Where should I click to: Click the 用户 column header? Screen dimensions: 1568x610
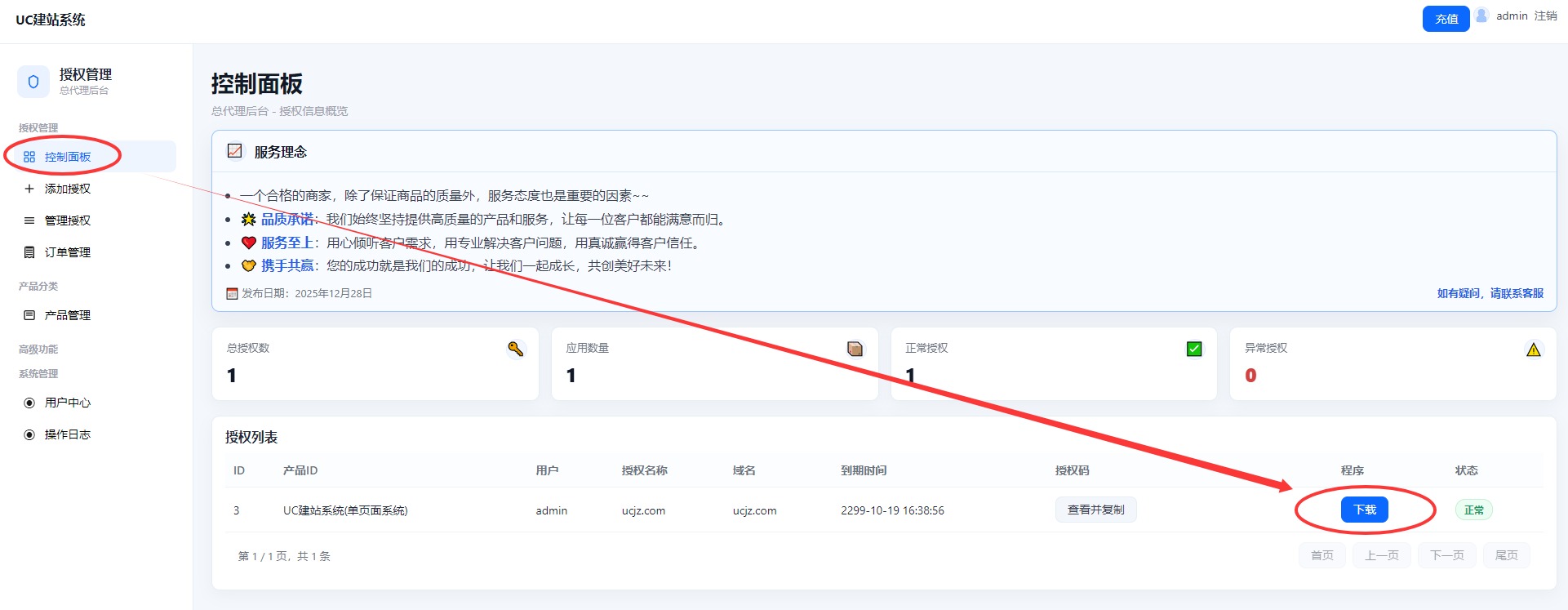pos(548,470)
